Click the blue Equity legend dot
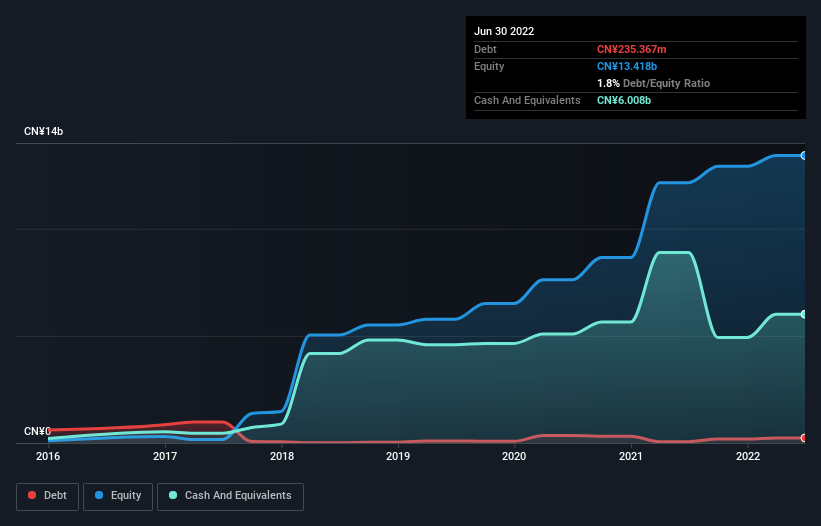This screenshot has width=821, height=526. [99, 495]
